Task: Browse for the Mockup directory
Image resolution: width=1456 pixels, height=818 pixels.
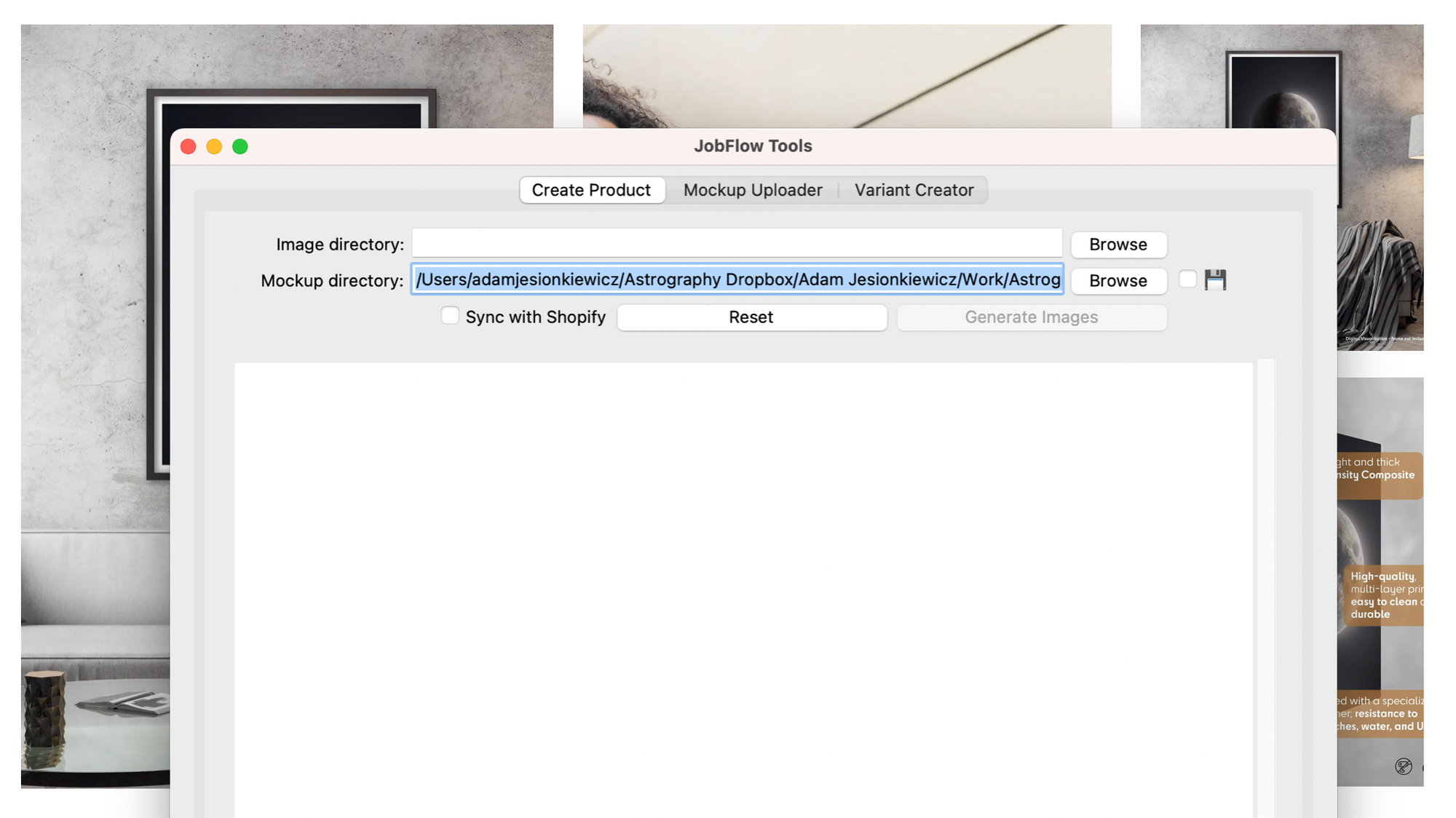Action: point(1118,281)
